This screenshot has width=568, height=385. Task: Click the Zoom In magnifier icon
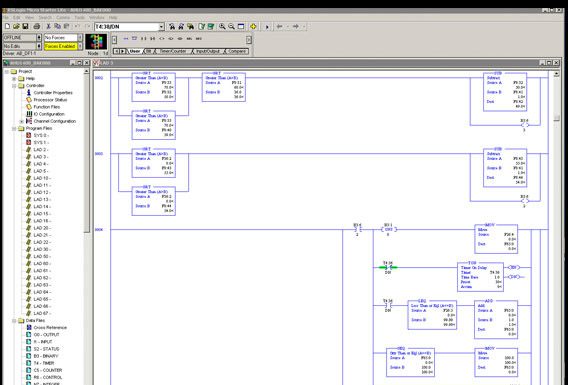(x=222, y=26)
